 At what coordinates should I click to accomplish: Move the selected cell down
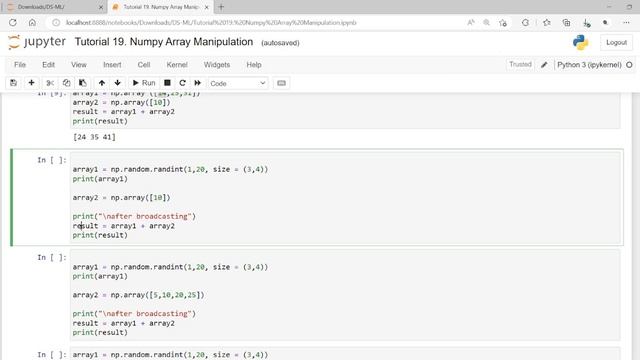click(118, 83)
